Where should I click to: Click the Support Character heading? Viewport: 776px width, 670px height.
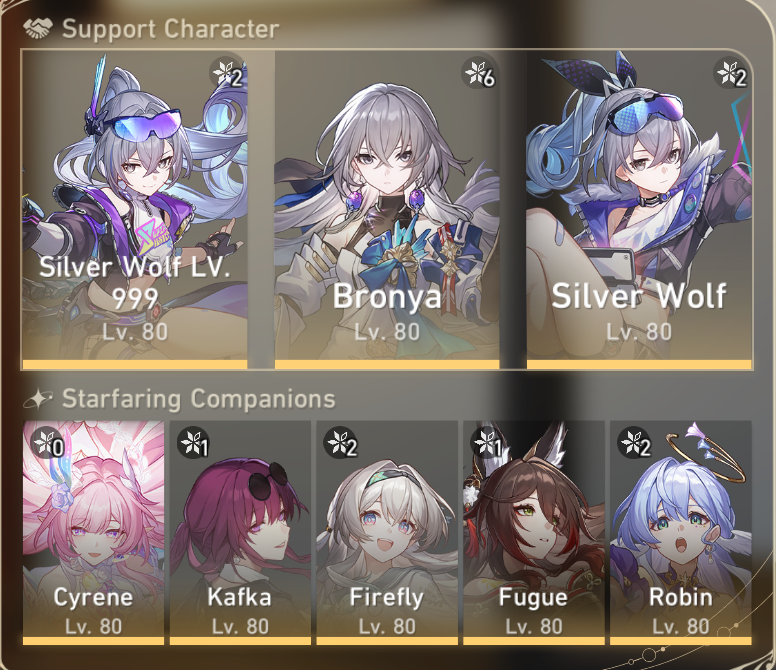(x=170, y=29)
